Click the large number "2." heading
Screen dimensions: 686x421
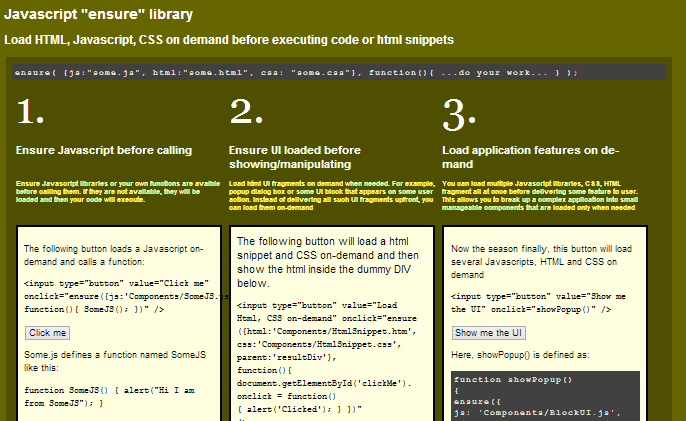click(246, 112)
